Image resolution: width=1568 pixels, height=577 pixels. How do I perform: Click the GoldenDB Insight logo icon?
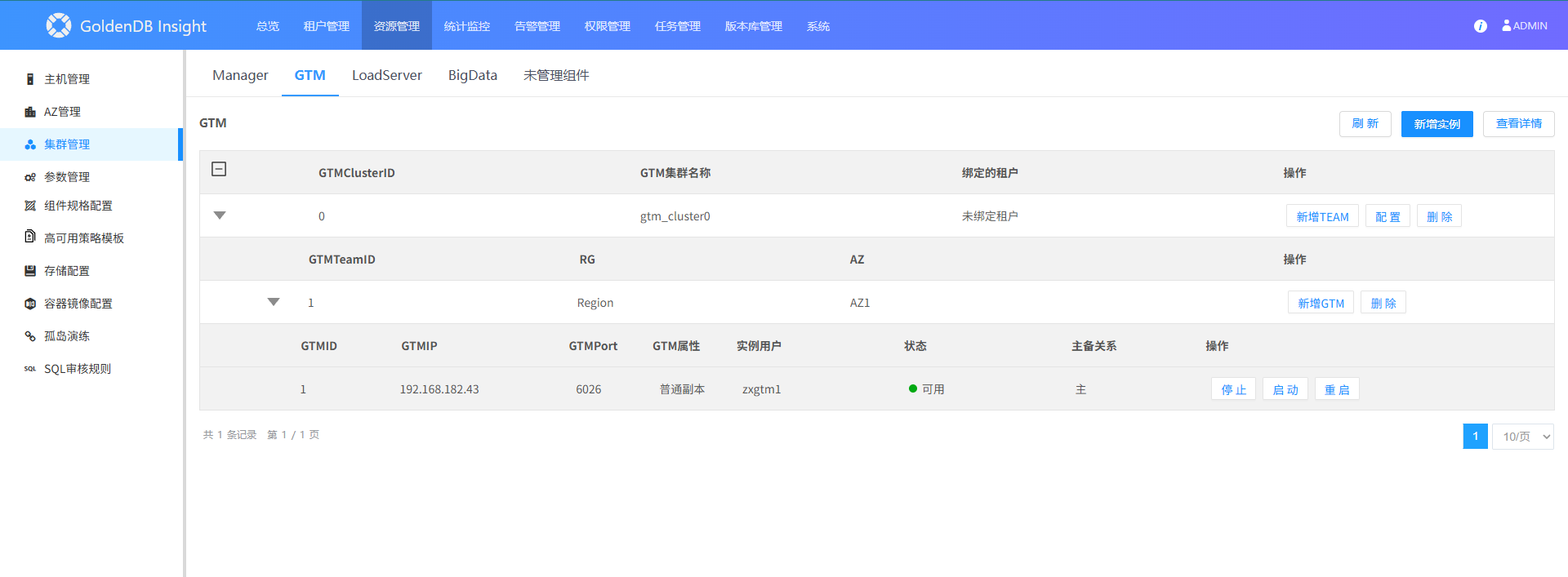tap(59, 25)
